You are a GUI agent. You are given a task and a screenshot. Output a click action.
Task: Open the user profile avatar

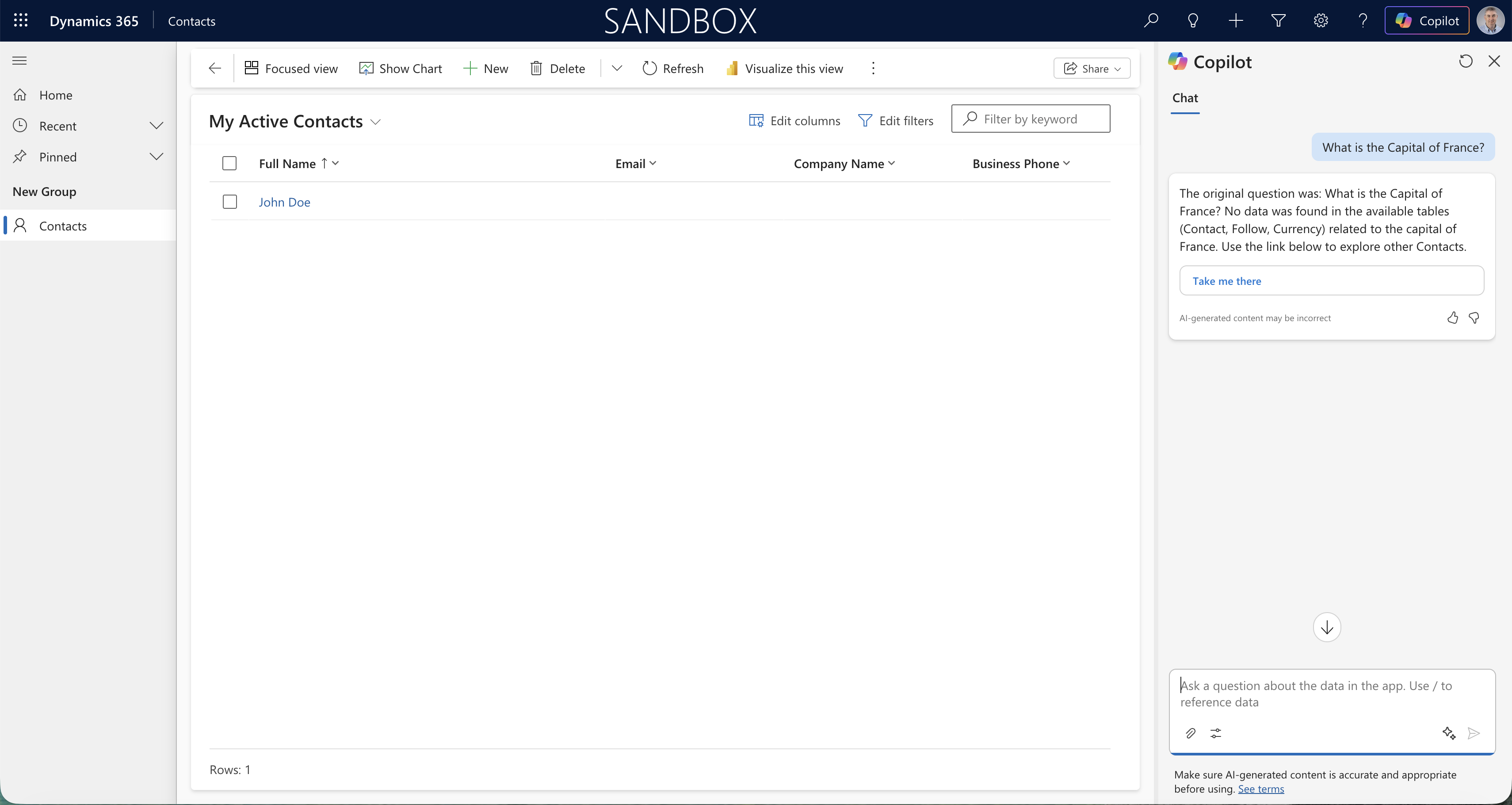coord(1490,20)
